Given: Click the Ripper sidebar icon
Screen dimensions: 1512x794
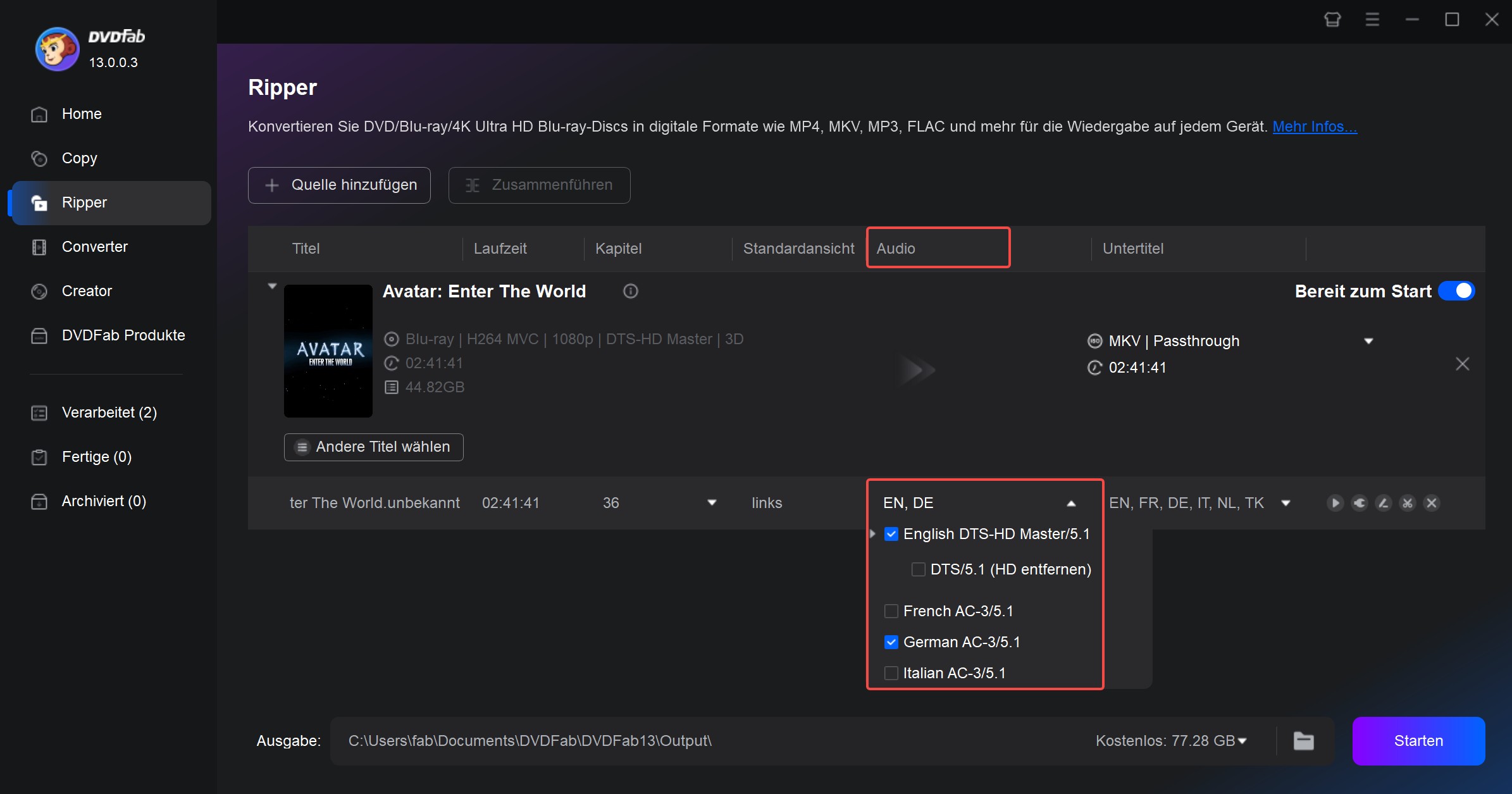Looking at the screenshot, I should (39, 202).
